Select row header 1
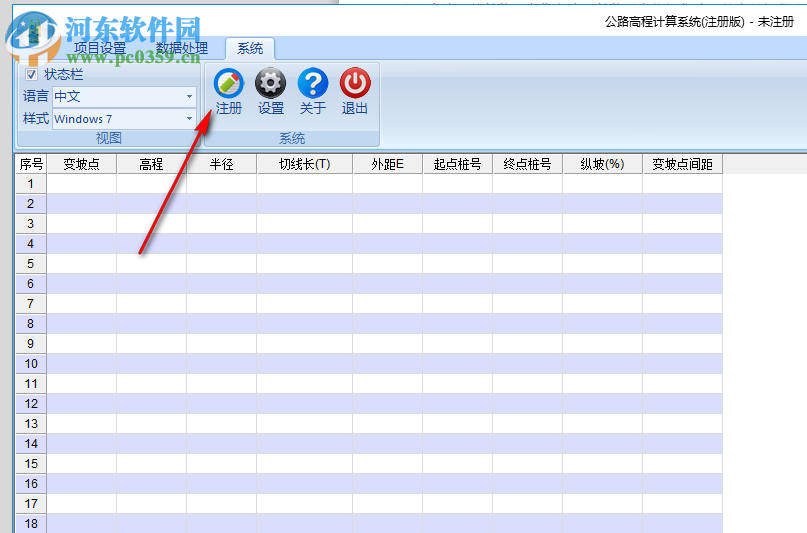807x533 pixels. tap(31, 184)
